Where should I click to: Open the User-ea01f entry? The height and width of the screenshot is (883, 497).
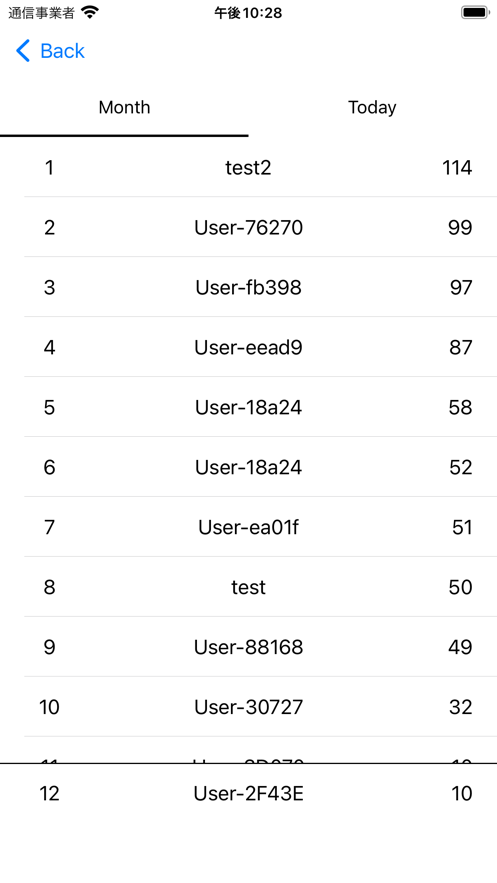248,527
